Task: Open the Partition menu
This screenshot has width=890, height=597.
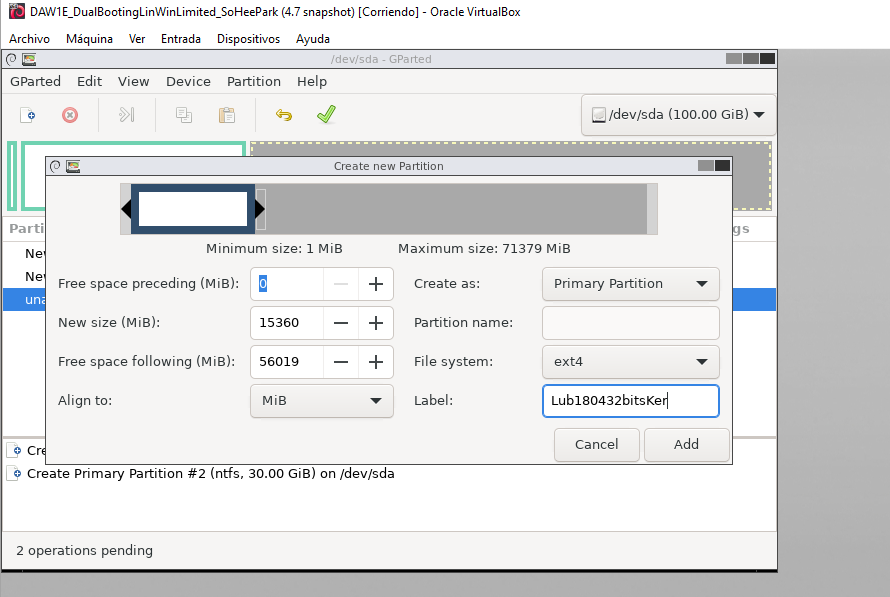Action: (x=254, y=82)
